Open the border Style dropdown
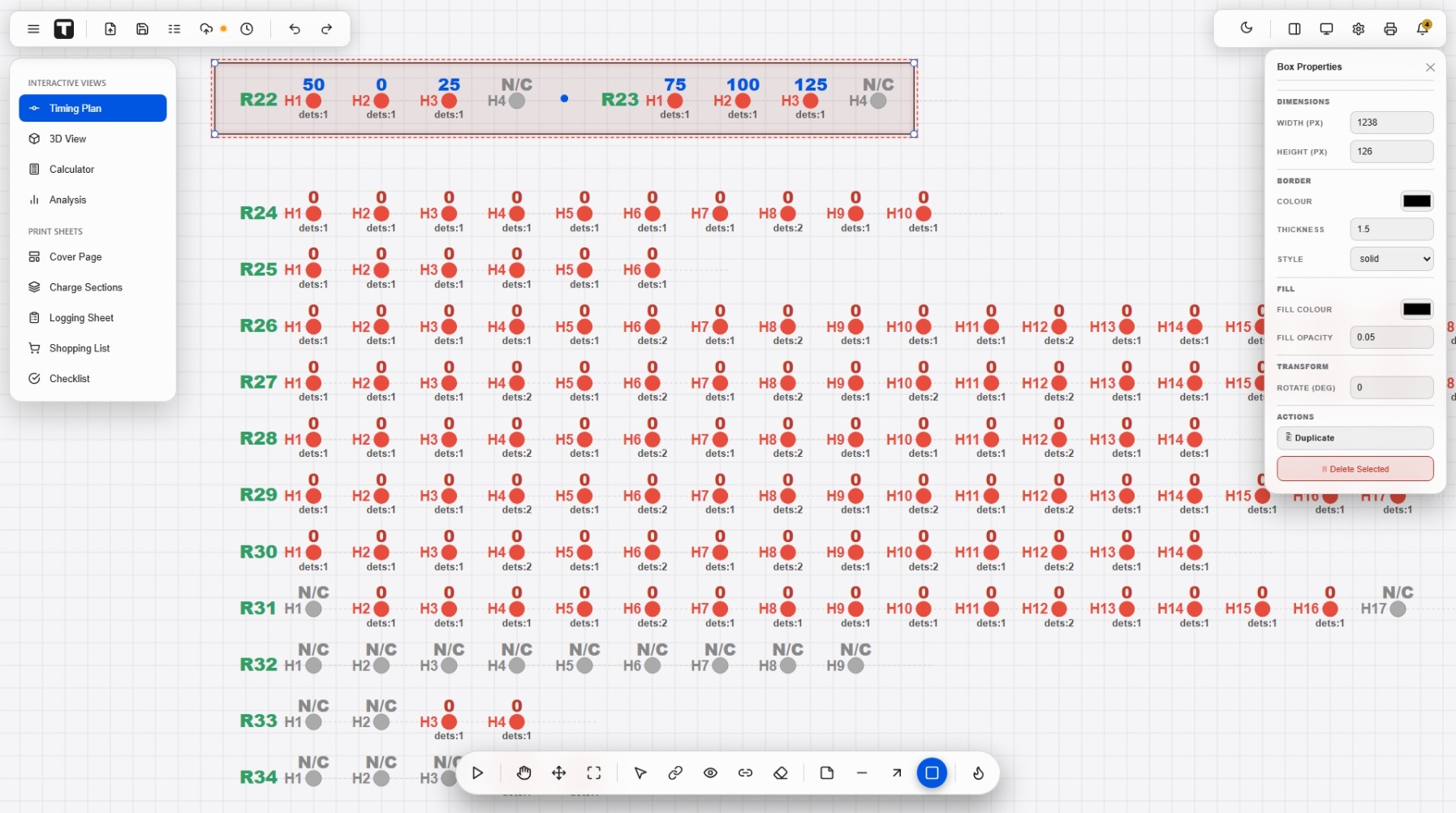Image resolution: width=1456 pixels, height=813 pixels. pos(1391,259)
